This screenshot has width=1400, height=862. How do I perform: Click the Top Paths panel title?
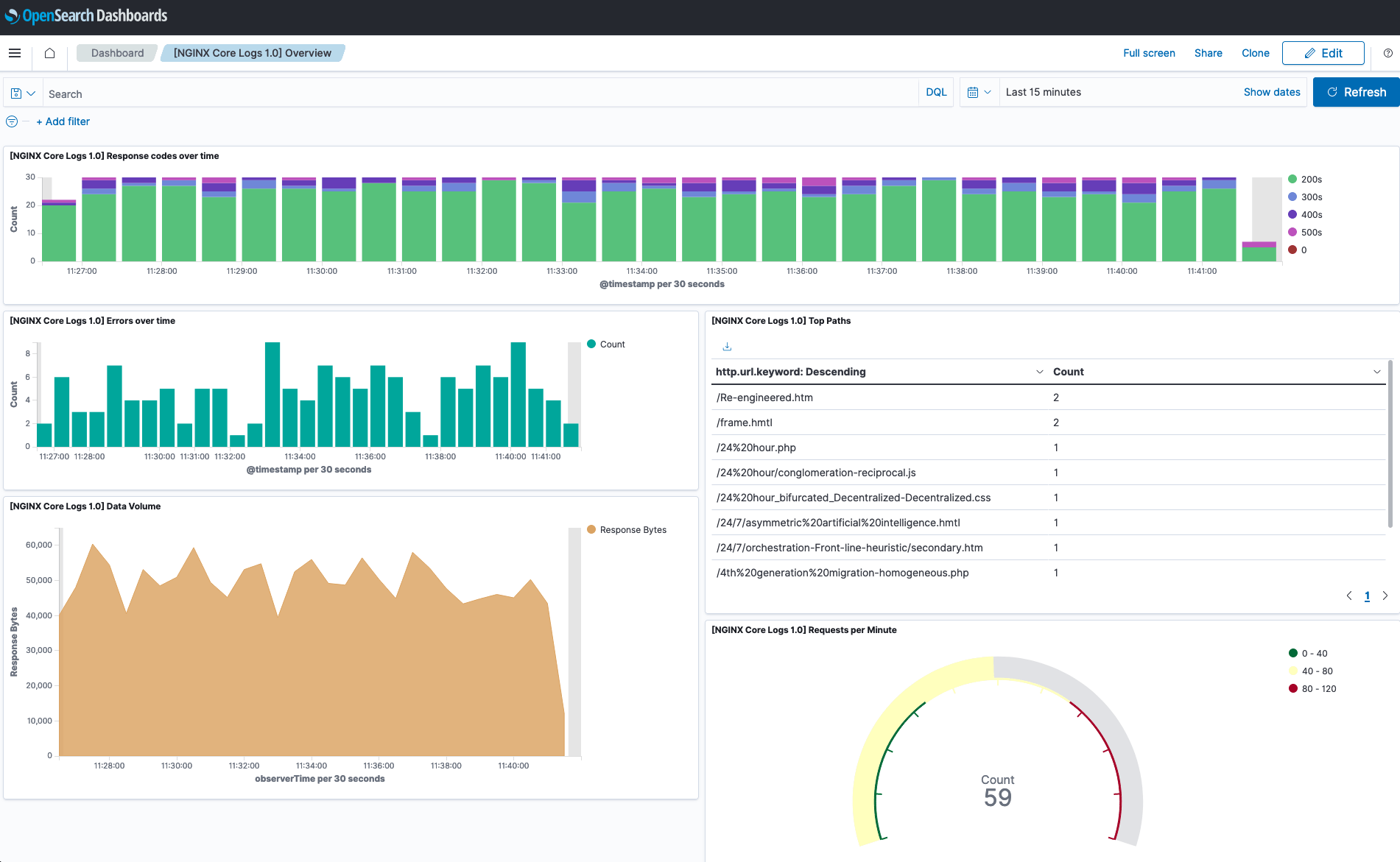[781, 321]
